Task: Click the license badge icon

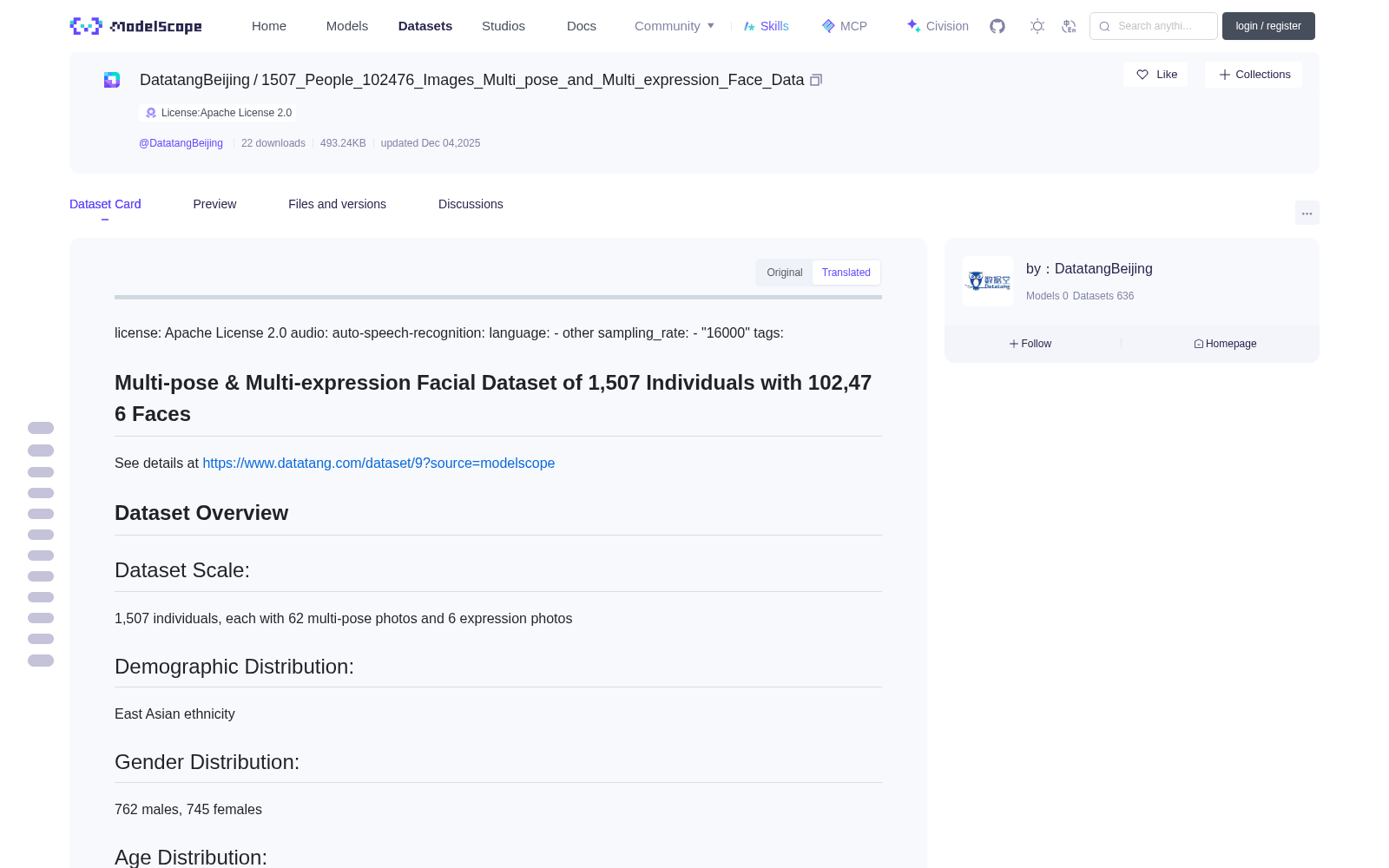Action: (151, 113)
